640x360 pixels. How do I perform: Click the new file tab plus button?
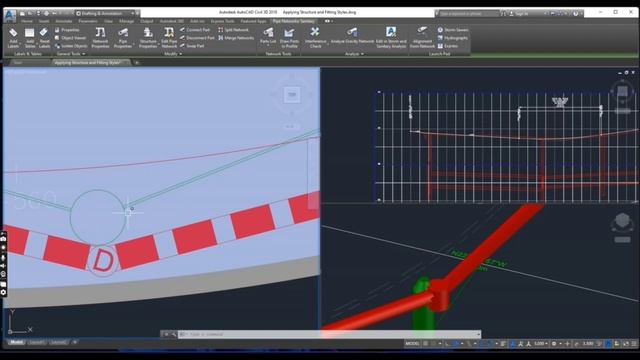pyautogui.click(x=137, y=63)
